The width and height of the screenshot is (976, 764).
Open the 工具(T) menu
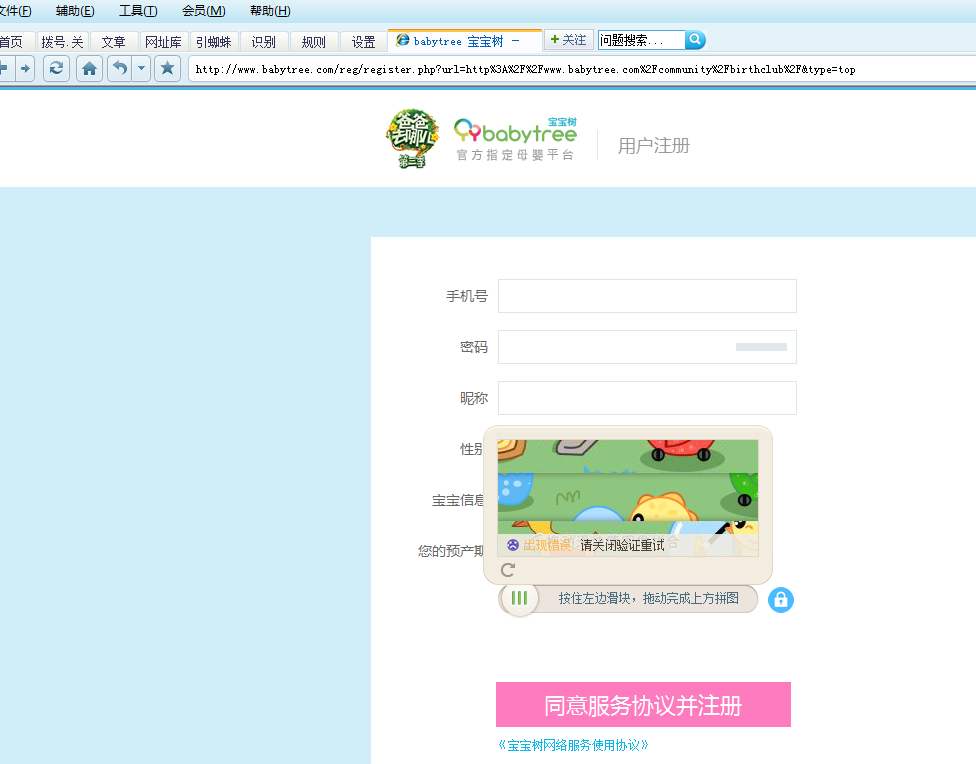pos(139,11)
